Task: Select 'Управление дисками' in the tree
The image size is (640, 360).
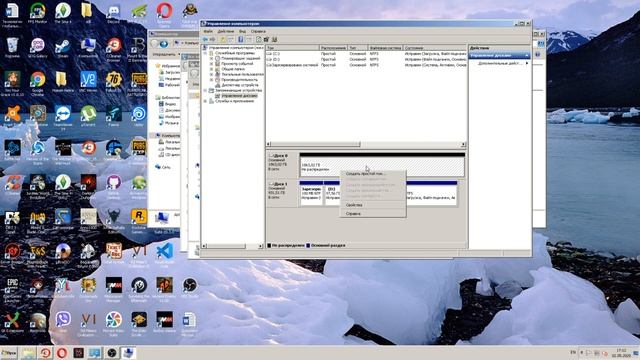Action: pyautogui.click(x=239, y=96)
